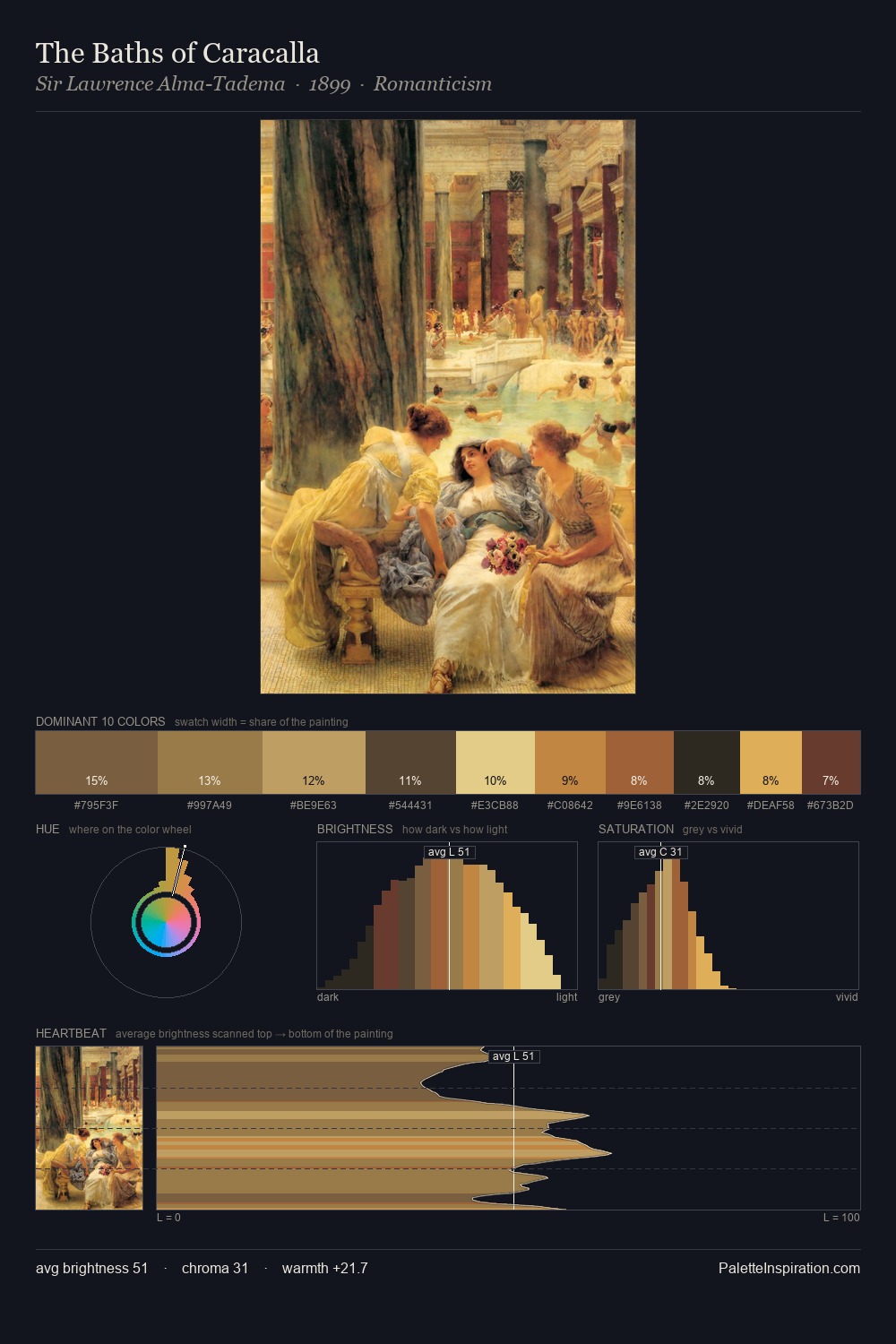
Task: Click hex code #795F3F text
Action: click(x=97, y=806)
